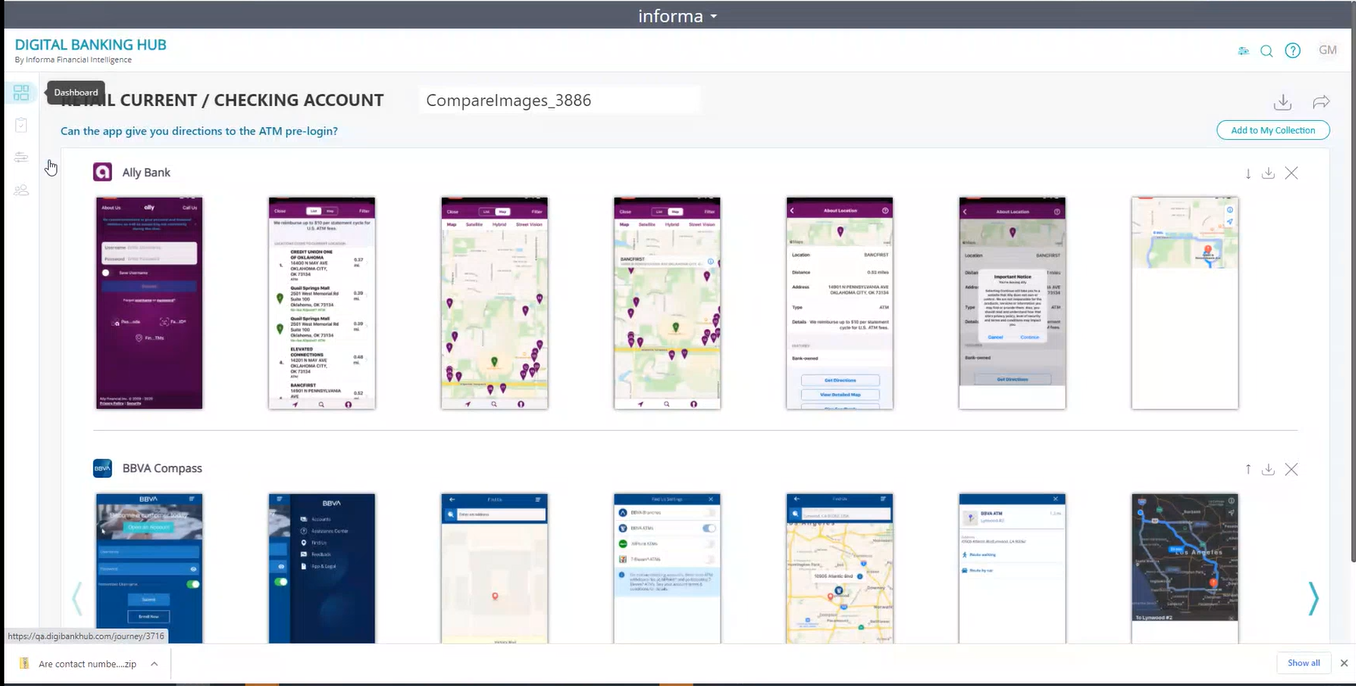Click the BBVA Compass heading text
This screenshot has width=1356, height=686.
pyautogui.click(x=162, y=468)
